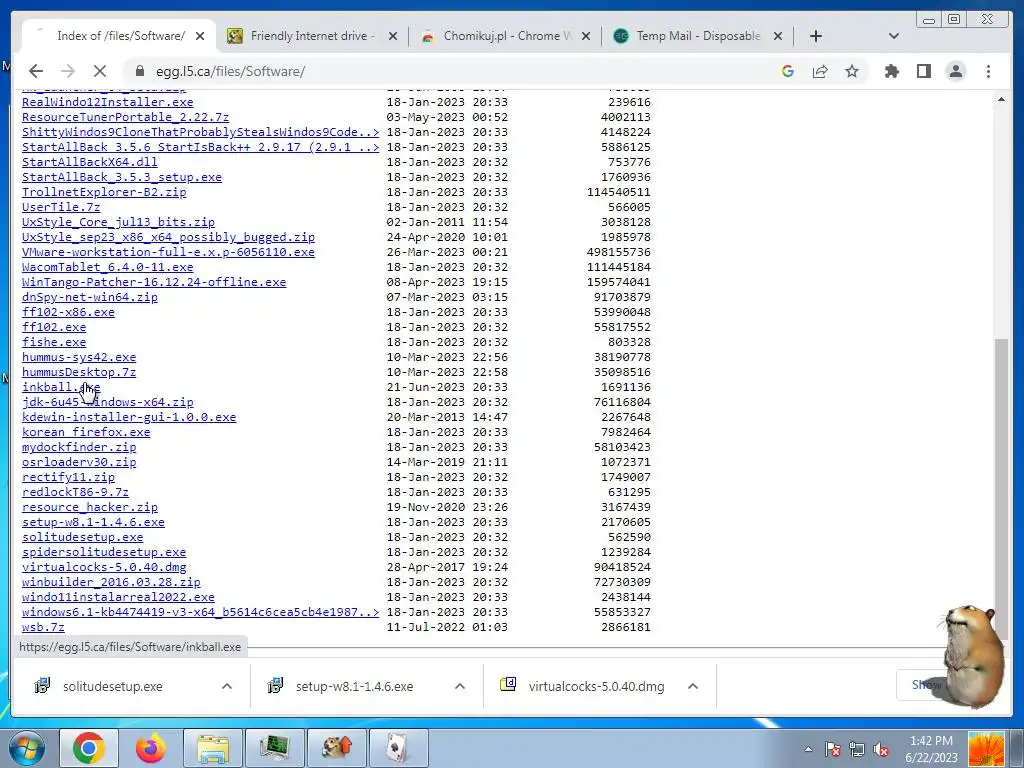Open spidersolitudesetup.exe link

tap(104, 552)
